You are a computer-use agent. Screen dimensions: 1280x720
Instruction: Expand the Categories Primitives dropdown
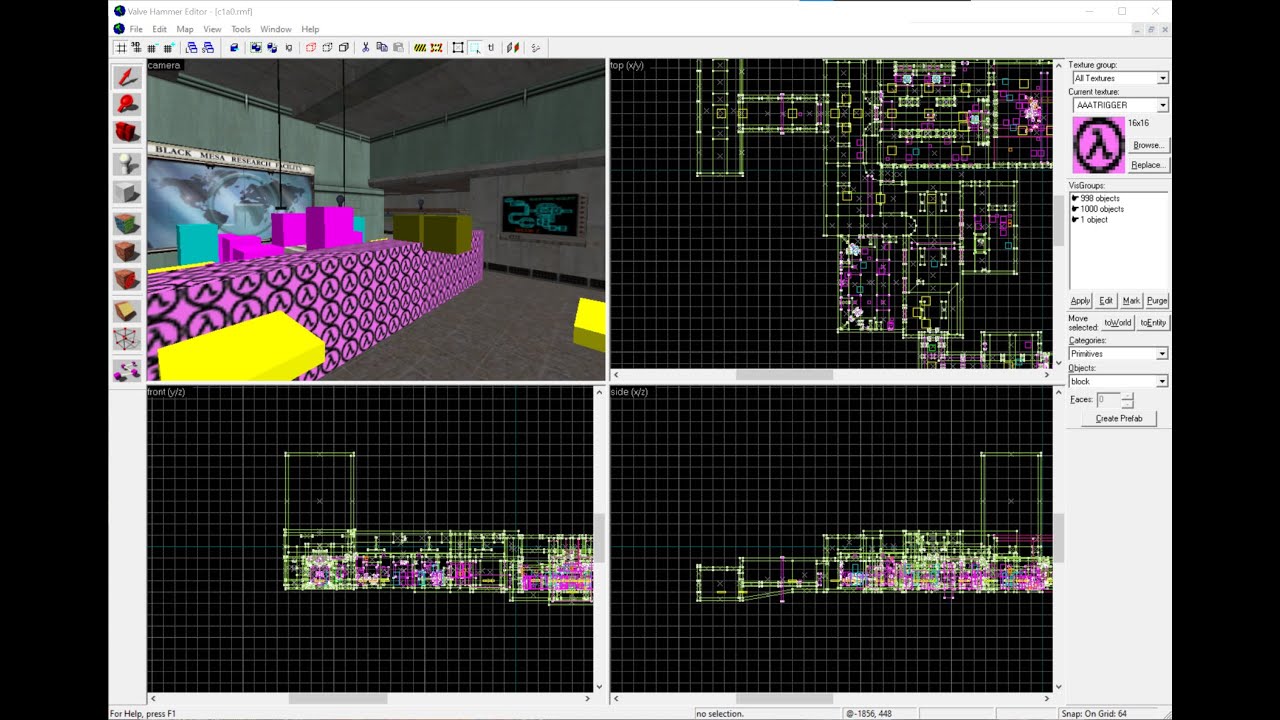(x=1162, y=354)
